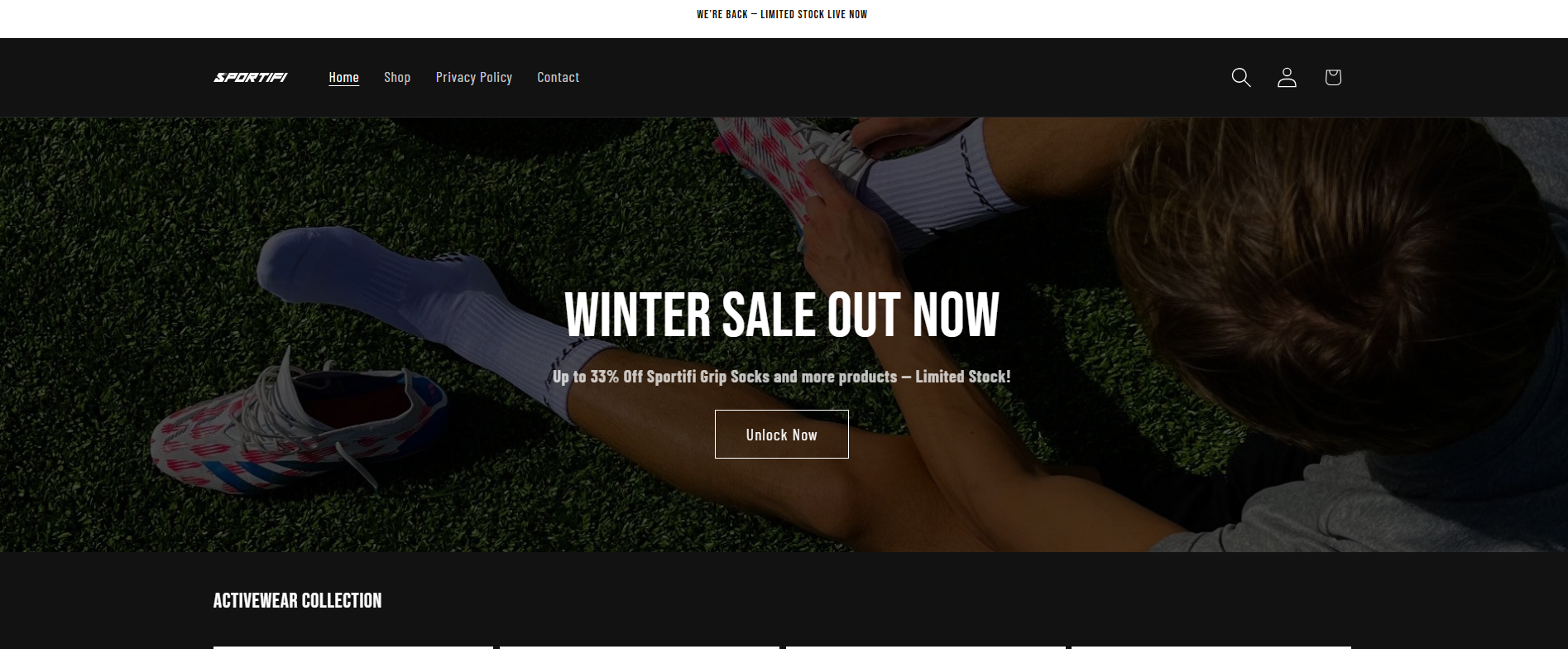
Task: Navigate to the Contact page
Action: 559,77
